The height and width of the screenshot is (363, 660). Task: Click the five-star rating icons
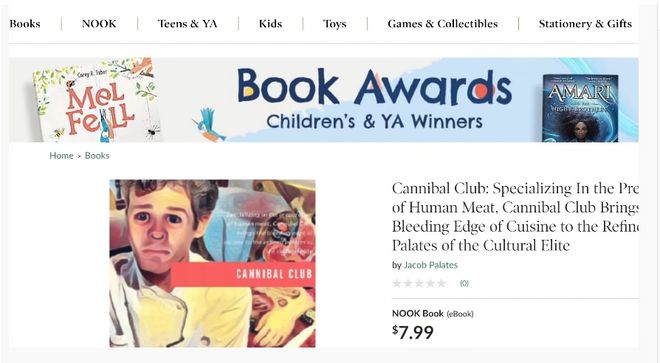point(419,283)
